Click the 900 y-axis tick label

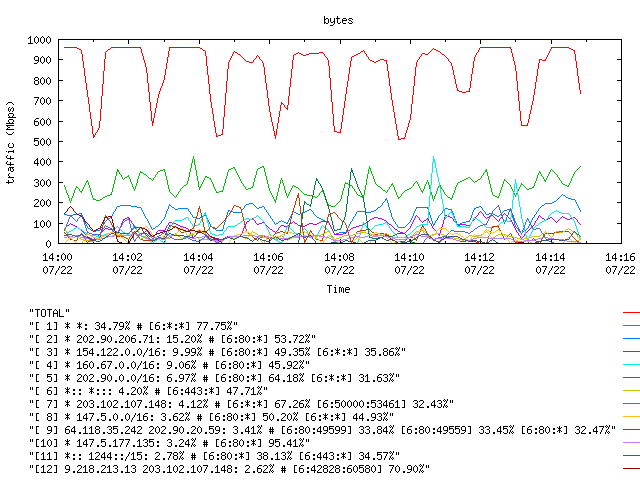click(x=42, y=60)
